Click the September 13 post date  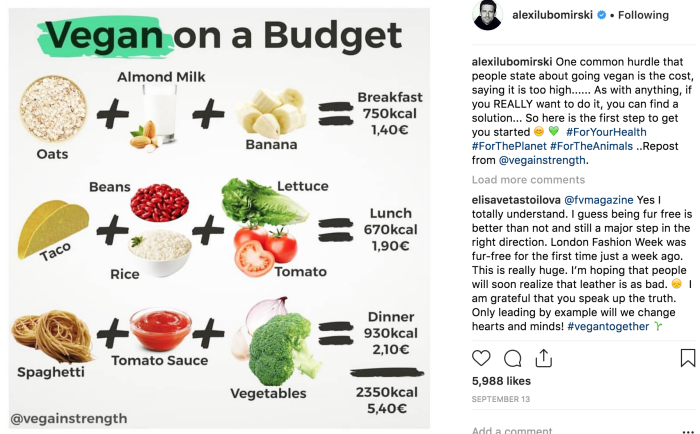click(x=502, y=400)
